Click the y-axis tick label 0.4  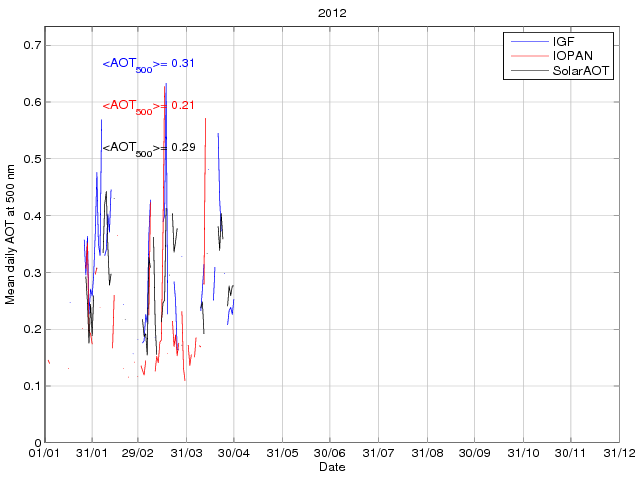(32, 216)
